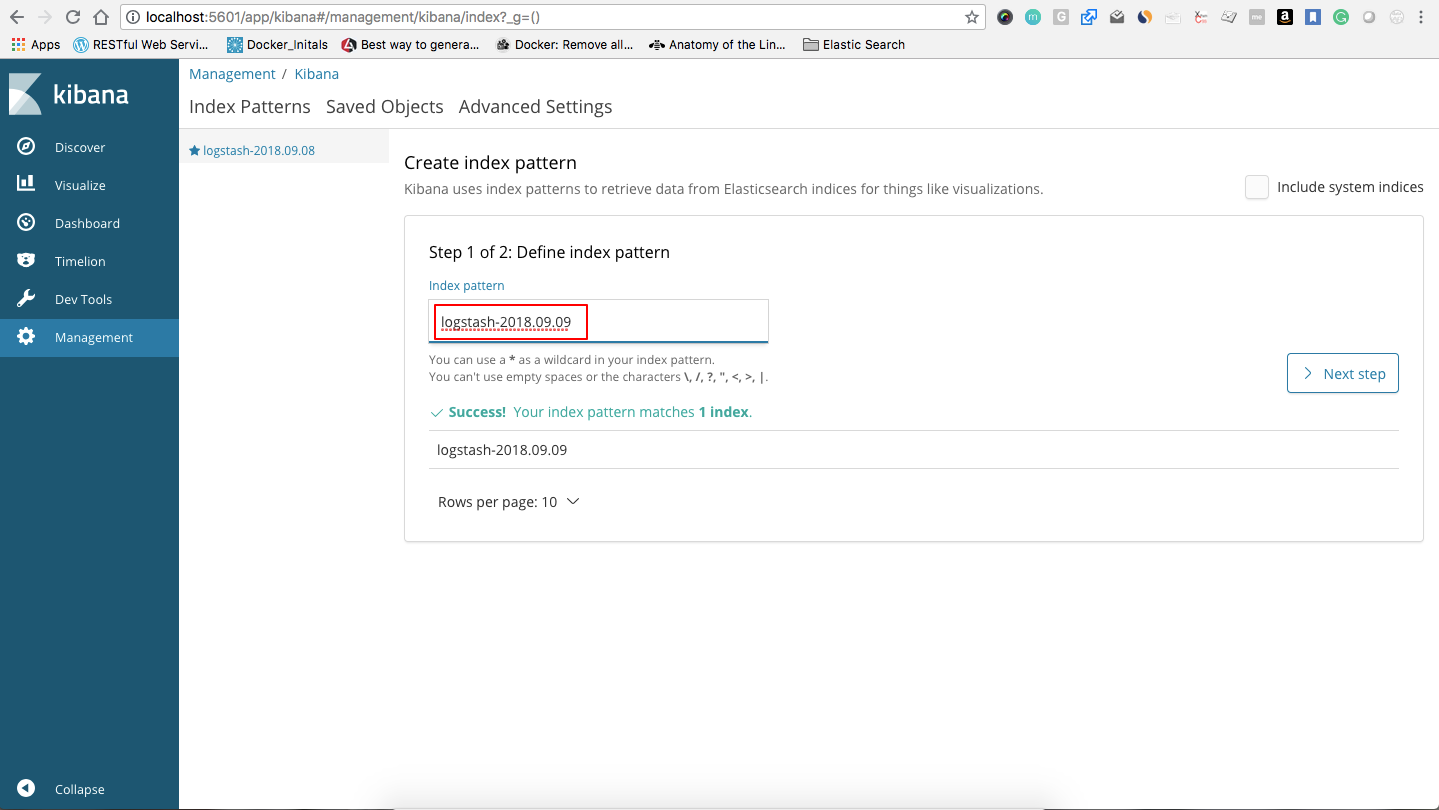The image size is (1439, 810).
Task: Open Management gear icon in sidebar
Action: coord(27,336)
